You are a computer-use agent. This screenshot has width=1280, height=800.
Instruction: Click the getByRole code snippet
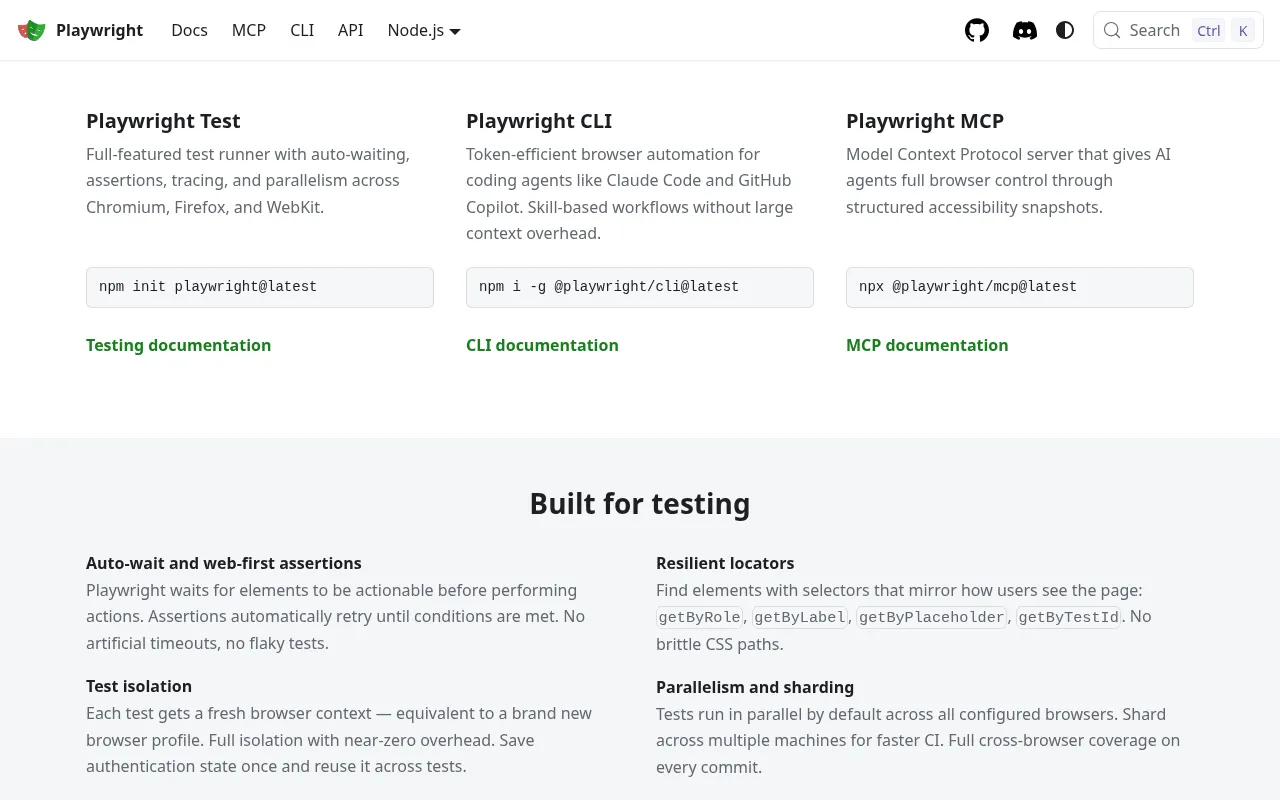click(x=700, y=617)
